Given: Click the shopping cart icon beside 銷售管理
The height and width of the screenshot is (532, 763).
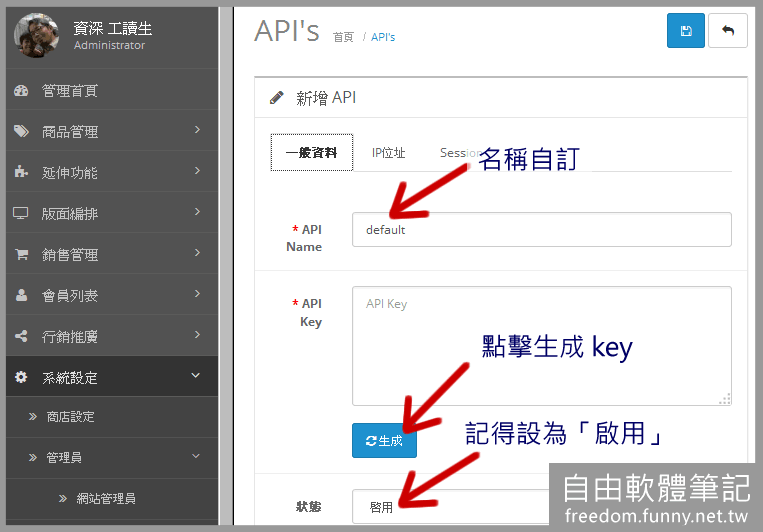Looking at the screenshot, I should 21,254.
